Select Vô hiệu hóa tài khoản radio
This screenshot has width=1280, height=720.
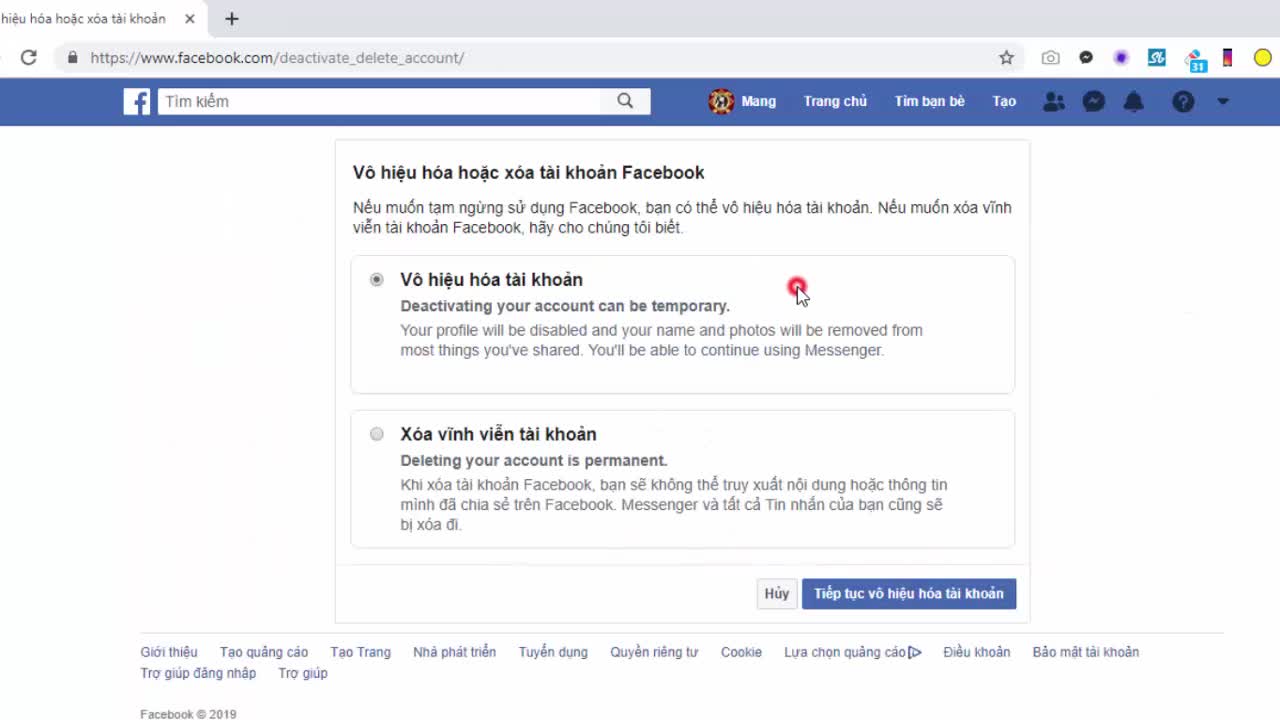(377, 280)
